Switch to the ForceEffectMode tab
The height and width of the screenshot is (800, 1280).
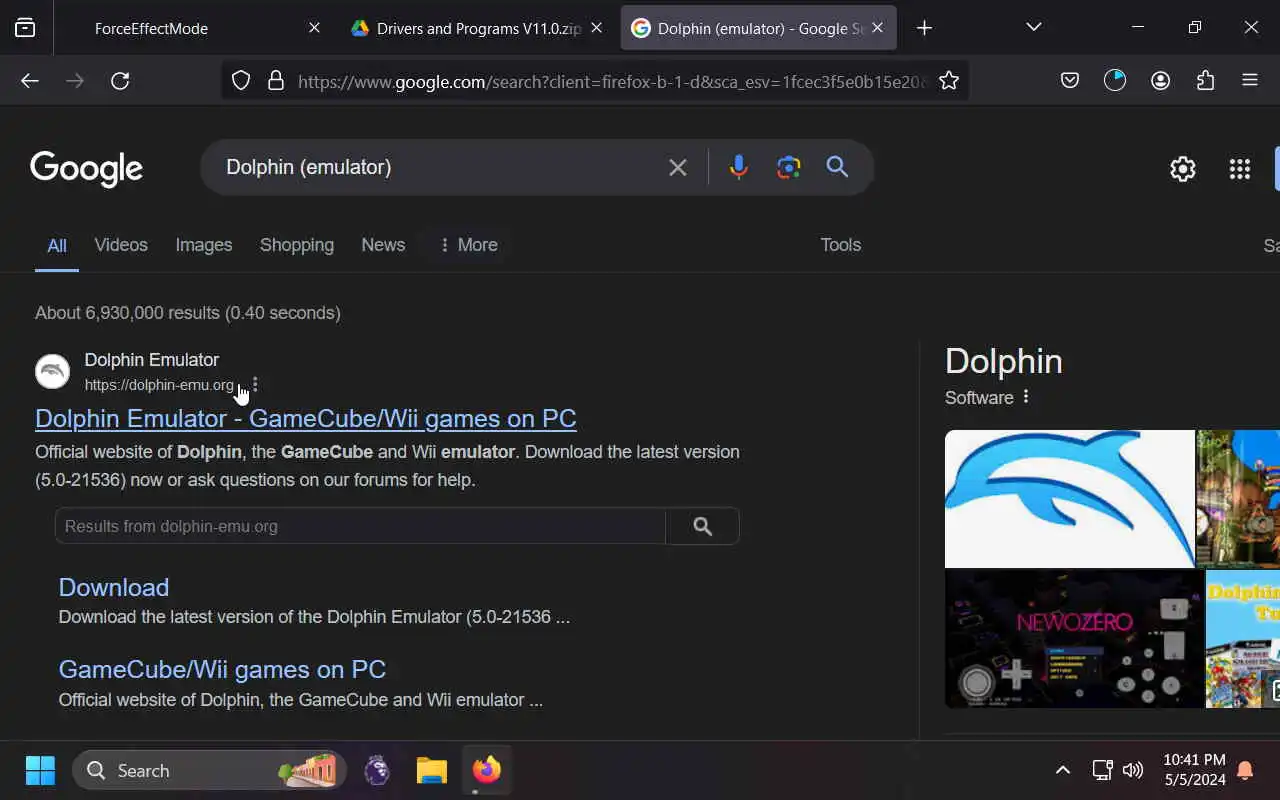[x=151, y=28]
